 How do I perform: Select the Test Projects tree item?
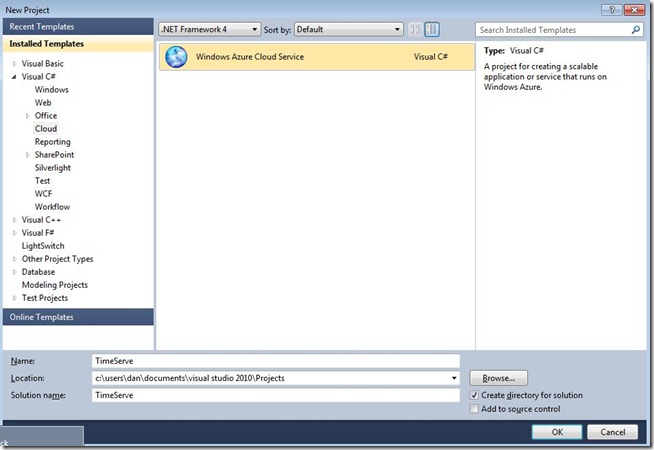[45, 298]
